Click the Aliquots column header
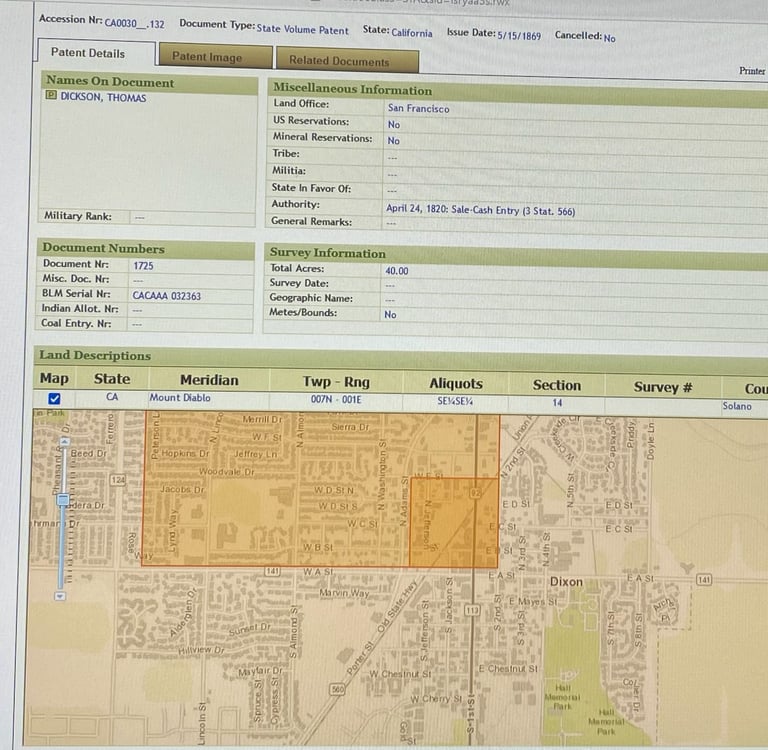Screen dimensions: 768x750 click(456, 384)
